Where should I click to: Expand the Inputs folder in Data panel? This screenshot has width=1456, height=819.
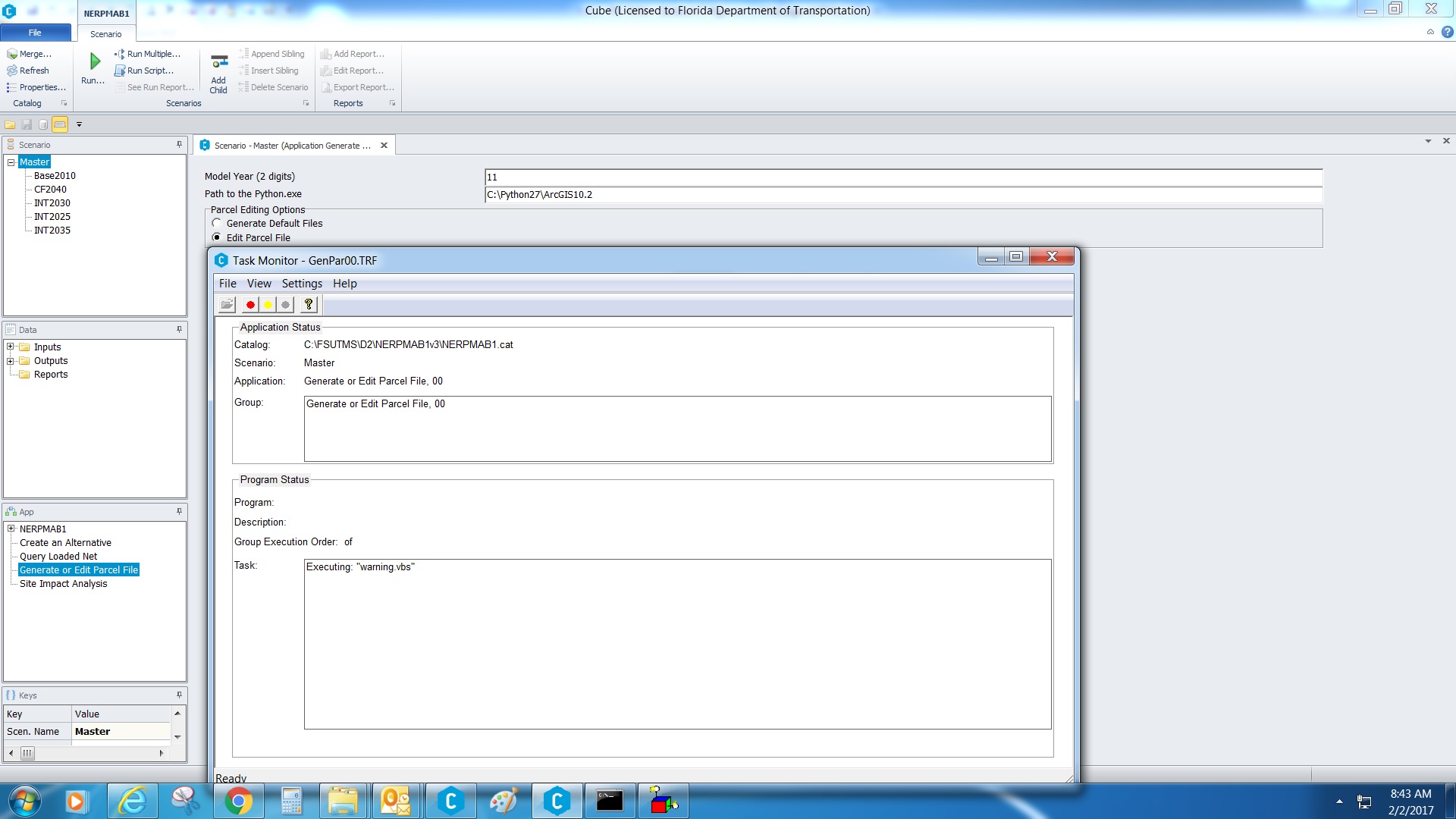coord(11,347)
